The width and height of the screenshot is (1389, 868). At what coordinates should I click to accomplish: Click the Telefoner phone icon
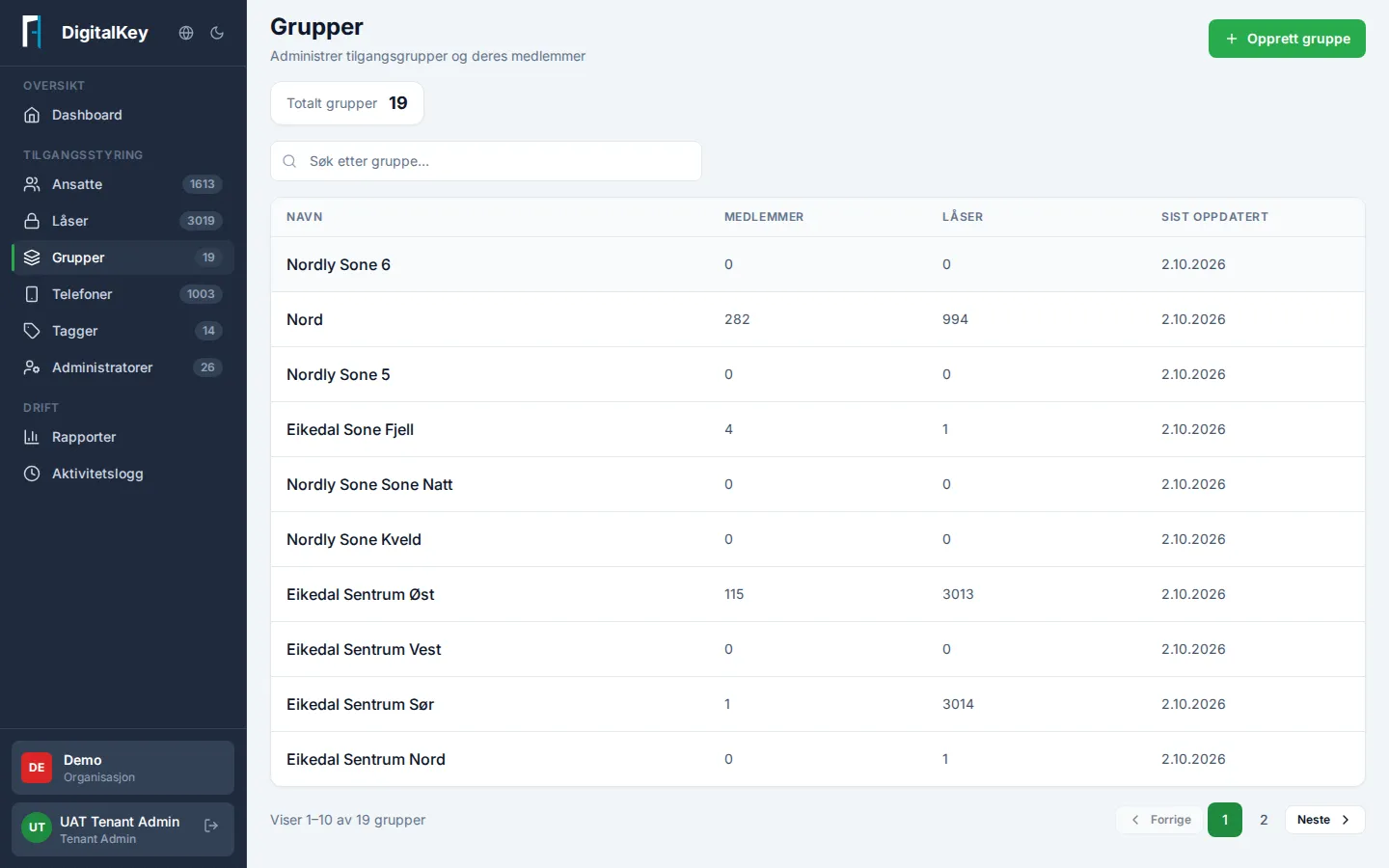click(32, 294)
